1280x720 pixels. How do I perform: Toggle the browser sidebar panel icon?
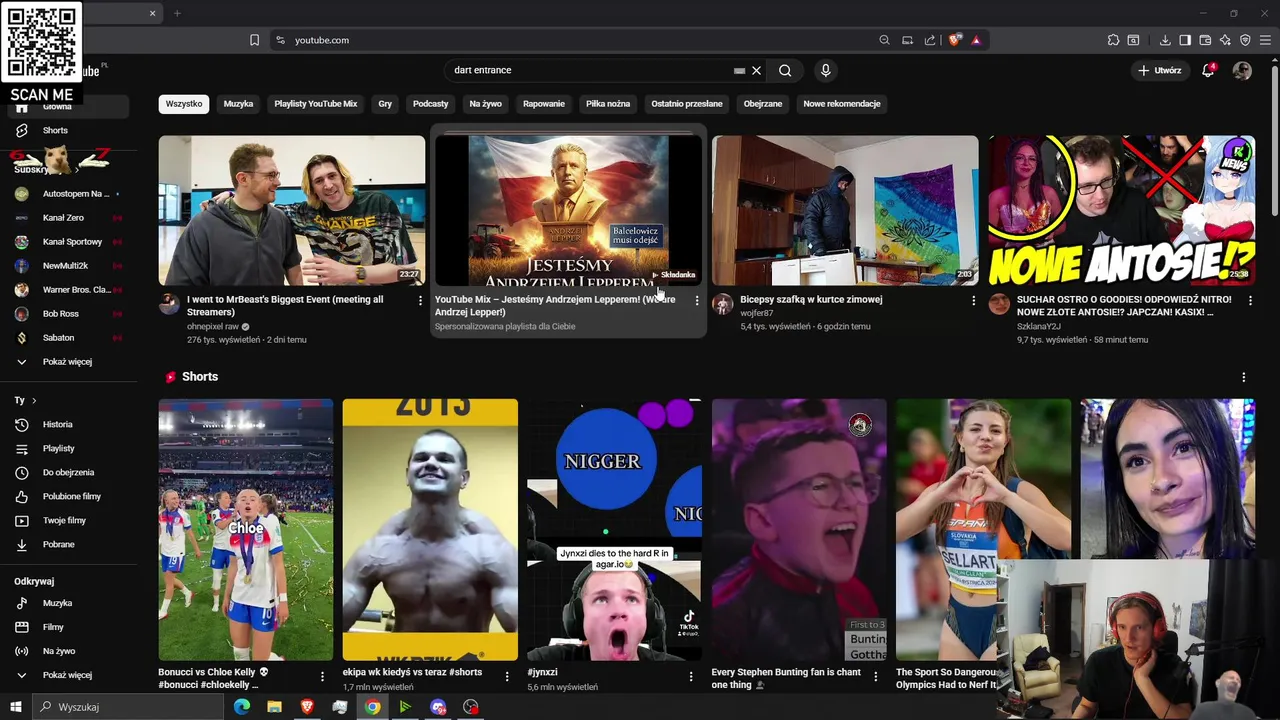click(x=1185, y=40)
